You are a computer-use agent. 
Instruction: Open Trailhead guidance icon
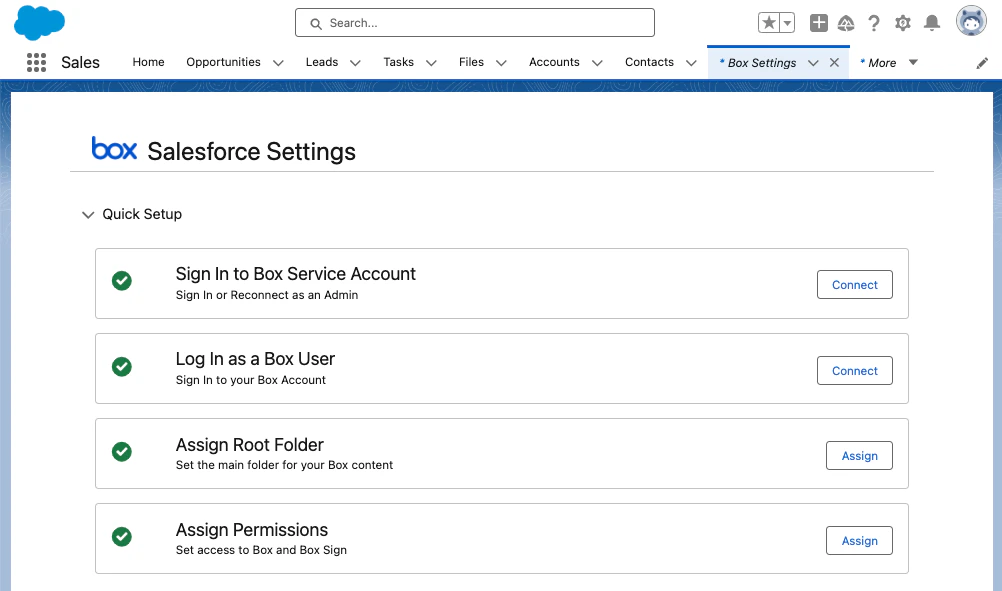coord(846,23)
